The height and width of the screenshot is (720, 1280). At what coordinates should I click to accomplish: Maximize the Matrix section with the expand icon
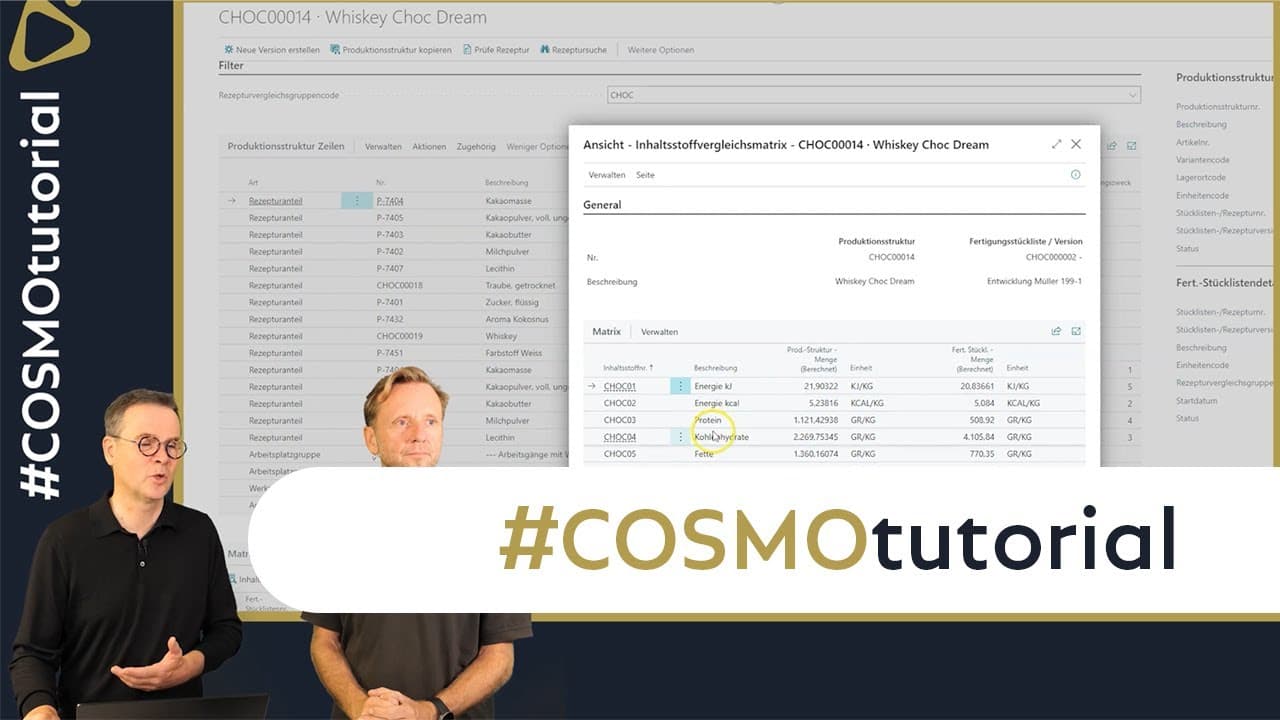coord(1076,331)
